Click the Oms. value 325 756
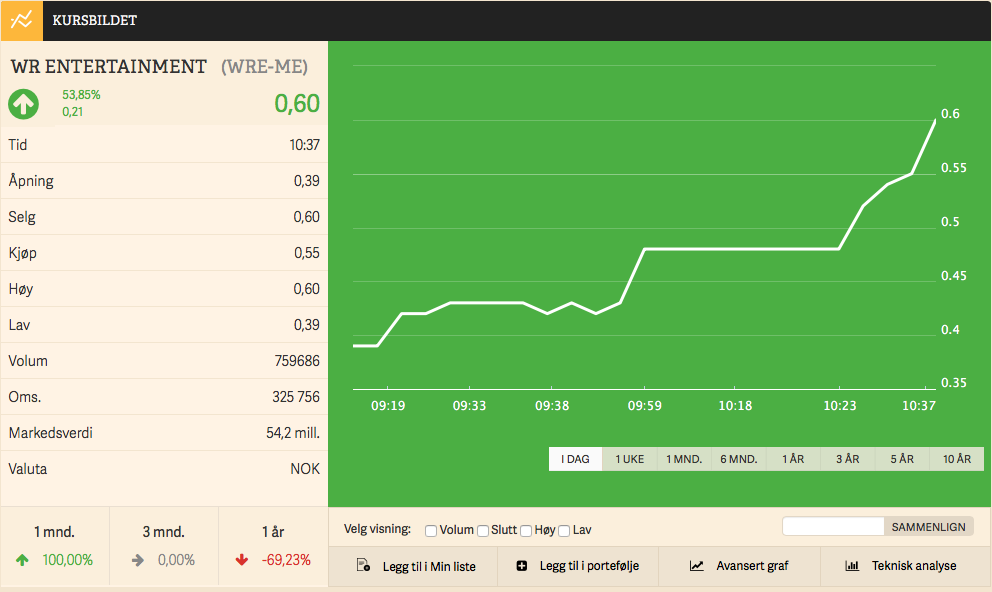The height and width of the screenshot is (592, 992). click(296, 397)
